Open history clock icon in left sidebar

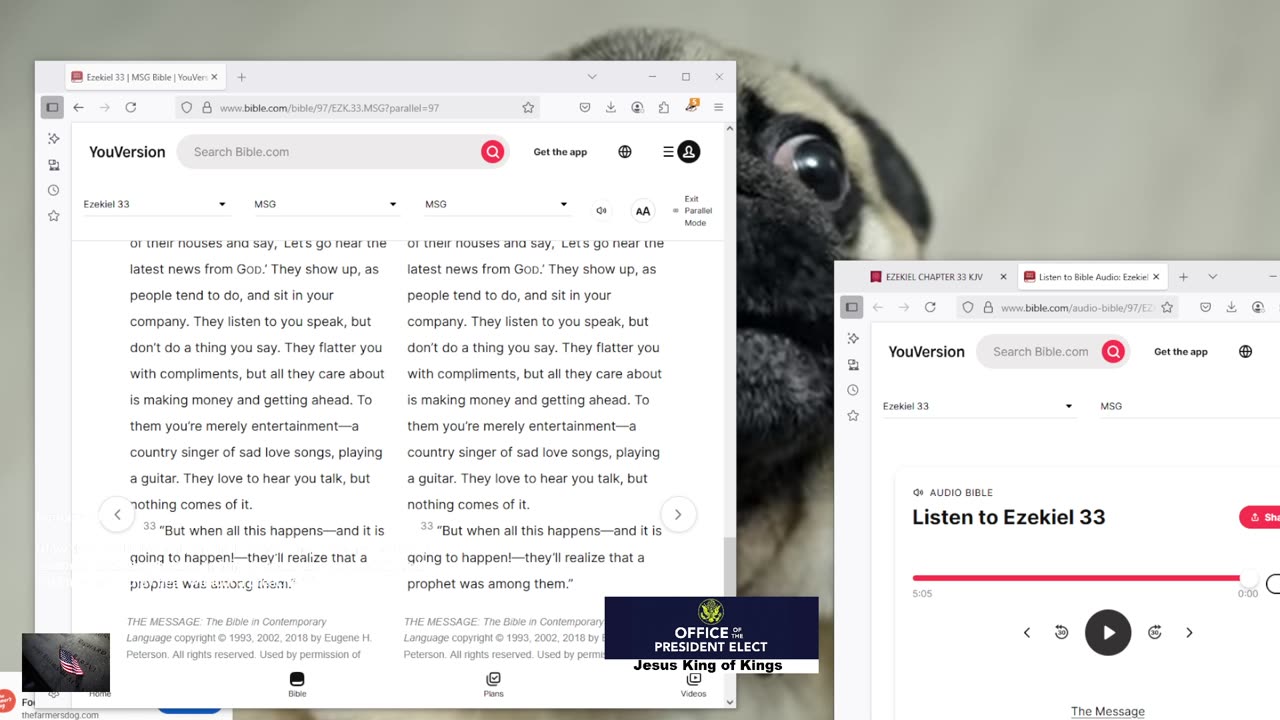(x=53, y=190)
